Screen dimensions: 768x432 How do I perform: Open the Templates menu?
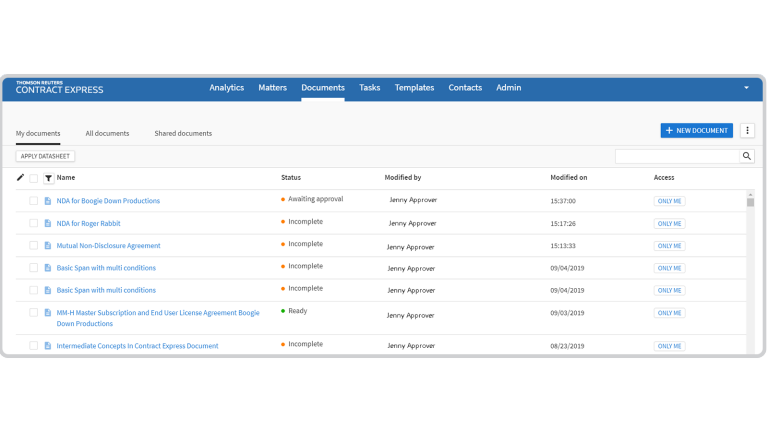coord(414,88)
